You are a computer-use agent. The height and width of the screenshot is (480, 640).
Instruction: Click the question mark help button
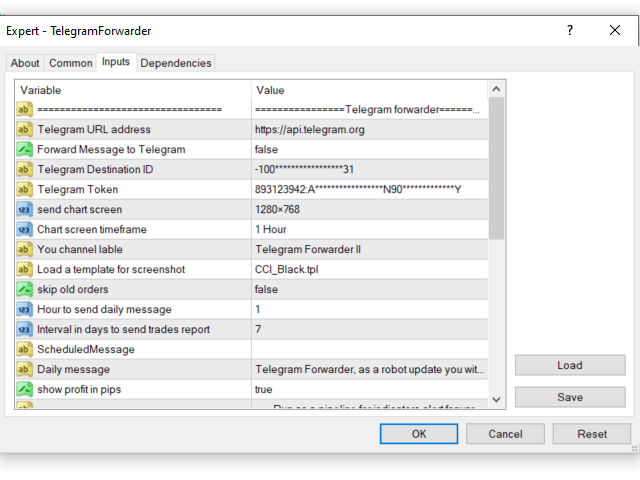click(570, 30)
